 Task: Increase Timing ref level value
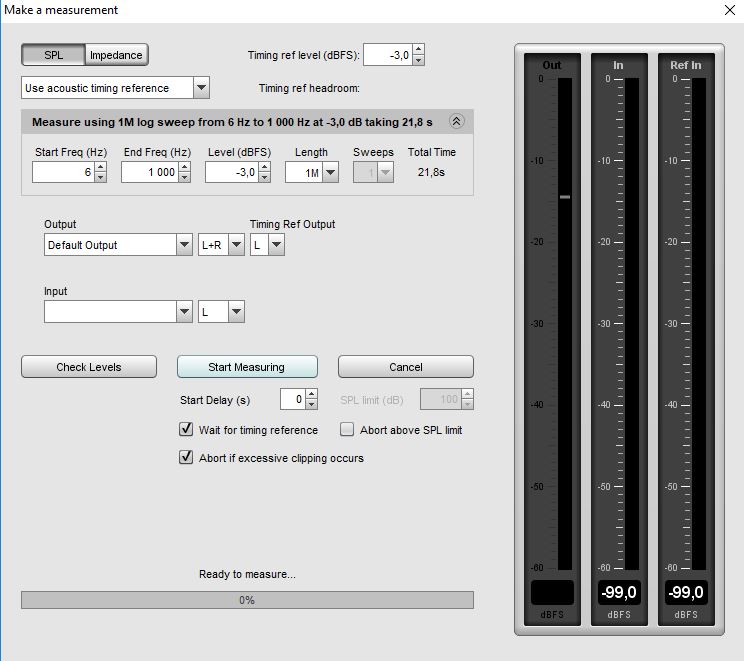pyautogui.click(x=418, y=49)
